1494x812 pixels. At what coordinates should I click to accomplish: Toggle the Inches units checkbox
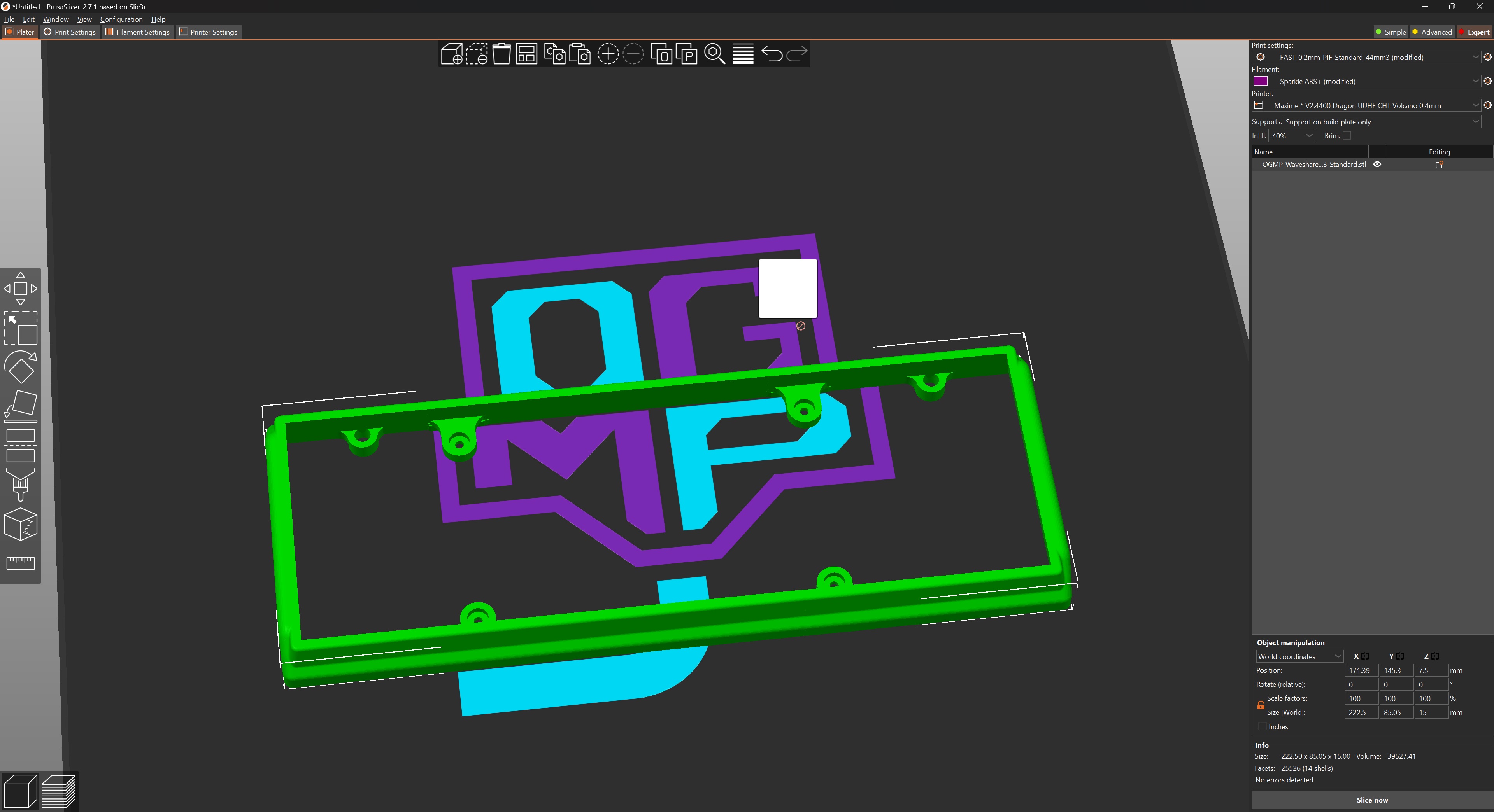pos(1262,727)
